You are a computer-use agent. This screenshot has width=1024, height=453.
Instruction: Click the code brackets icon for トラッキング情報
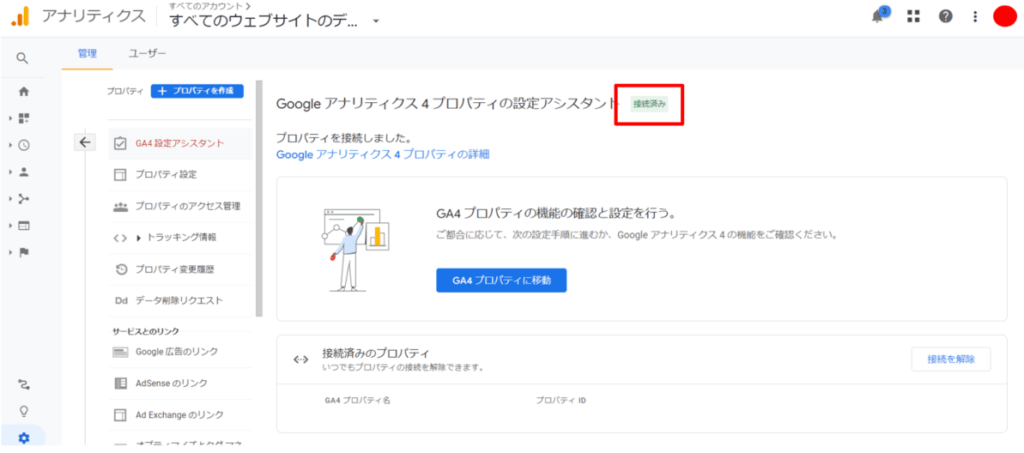click(120, 238)
